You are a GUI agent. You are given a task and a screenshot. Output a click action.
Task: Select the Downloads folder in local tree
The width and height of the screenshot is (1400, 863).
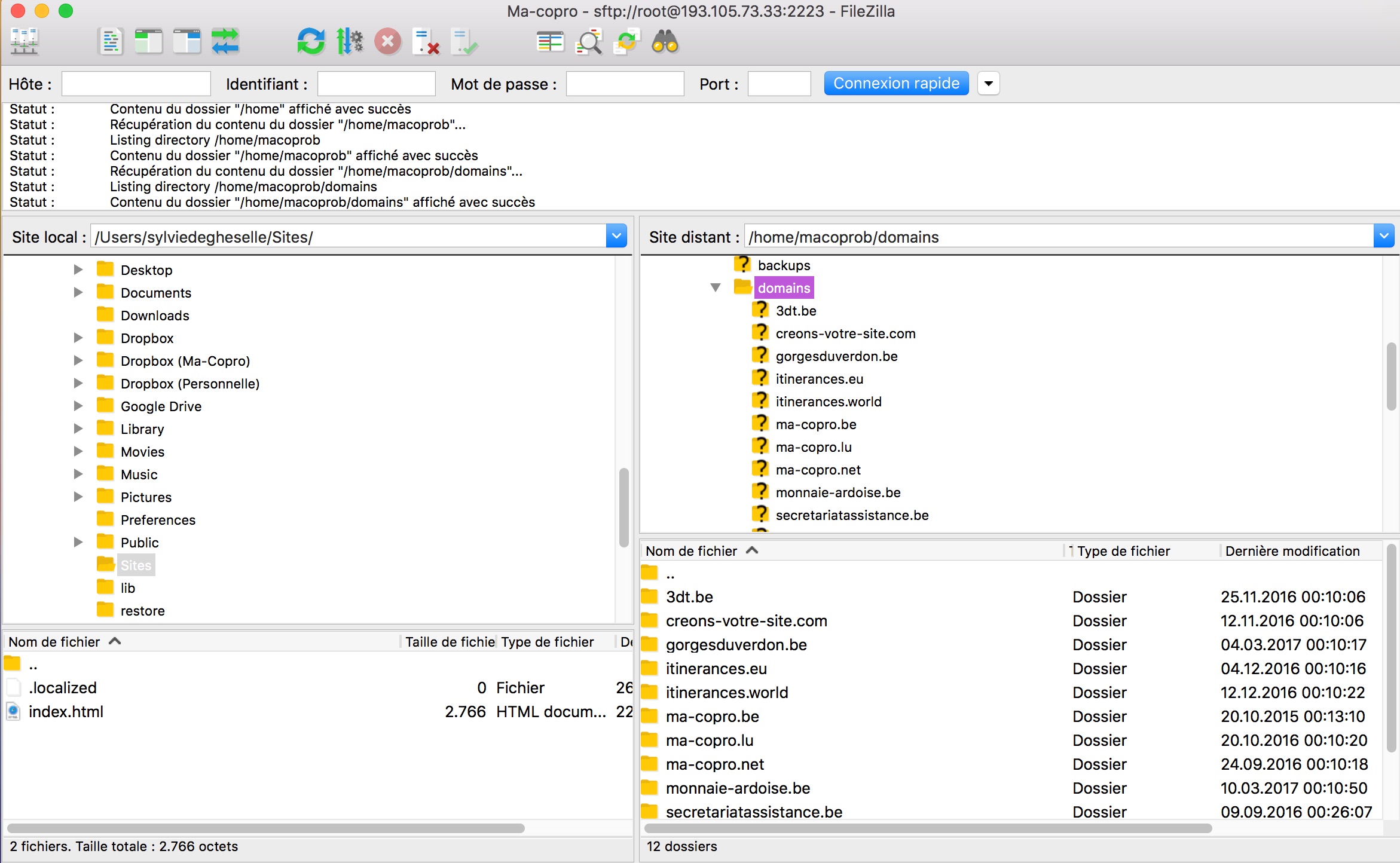[x=155, y=316]
